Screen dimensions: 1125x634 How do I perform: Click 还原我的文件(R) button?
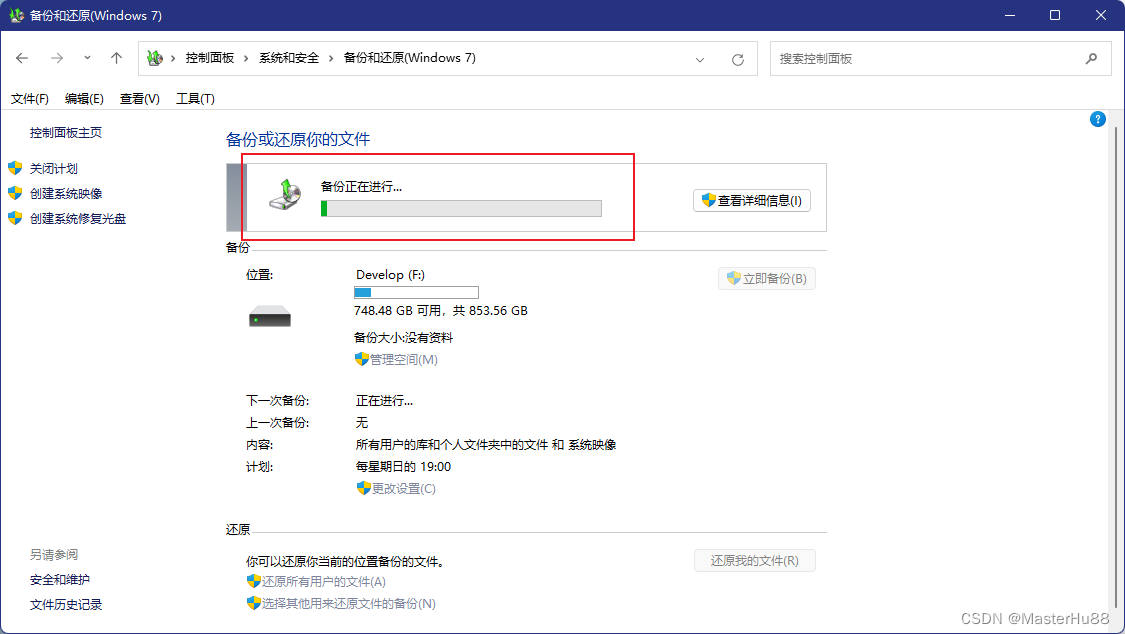755,561
